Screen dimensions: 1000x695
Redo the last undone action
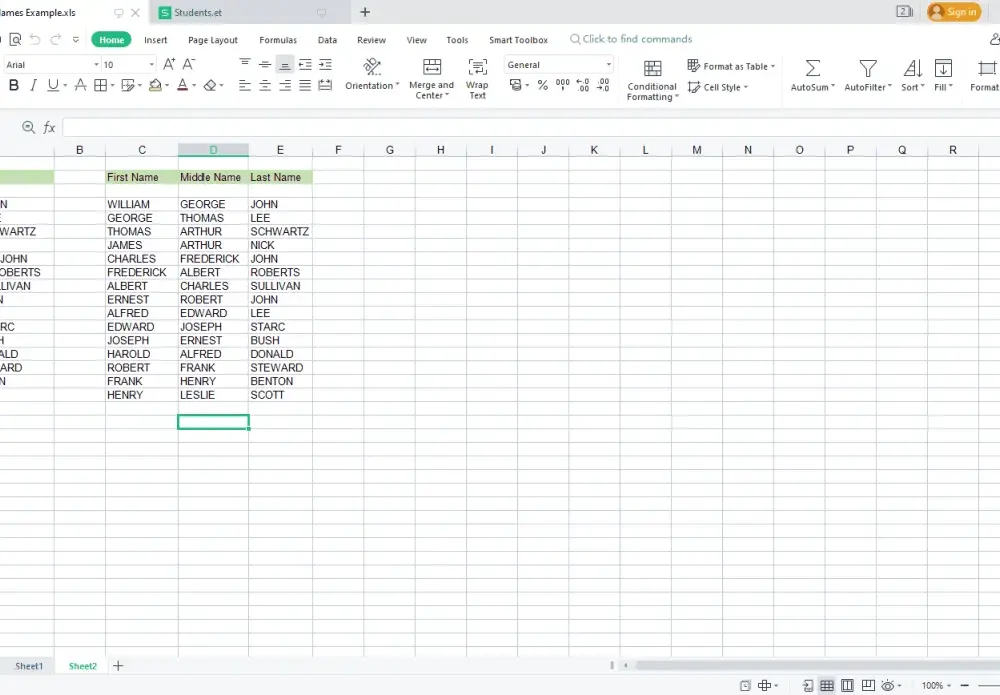55,40
